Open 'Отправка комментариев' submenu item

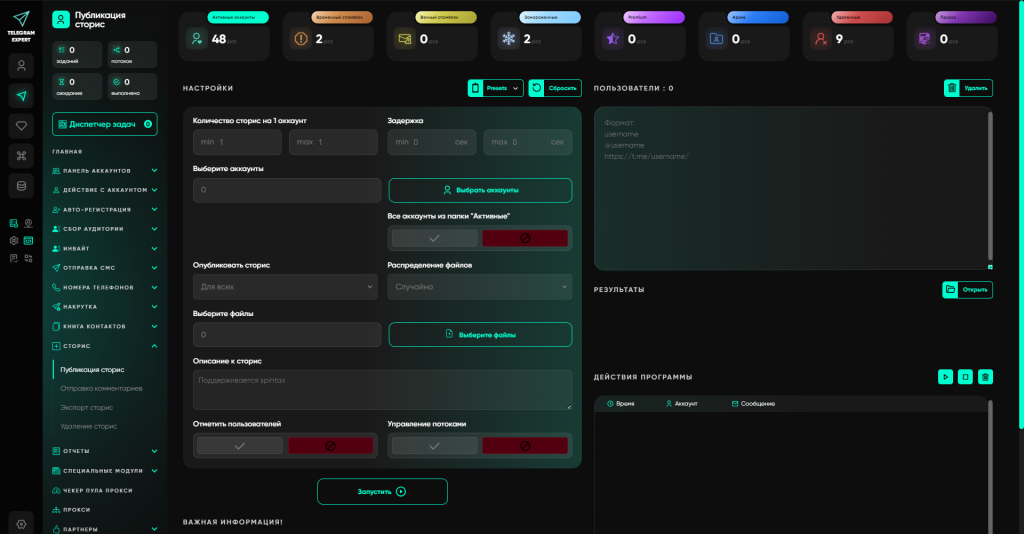tap(101, 388)
